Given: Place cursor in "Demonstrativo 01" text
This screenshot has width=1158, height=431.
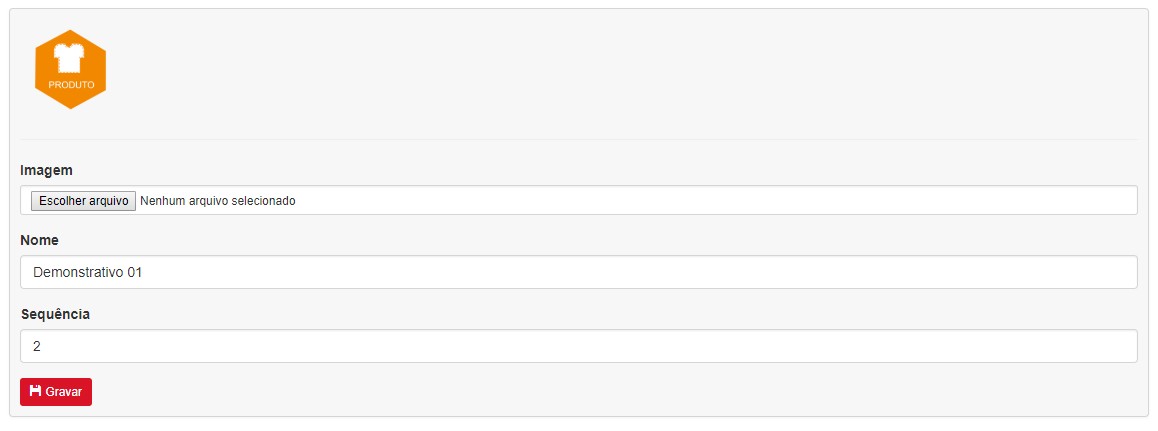Looking at the screenshot, I should tap(87, 272).
